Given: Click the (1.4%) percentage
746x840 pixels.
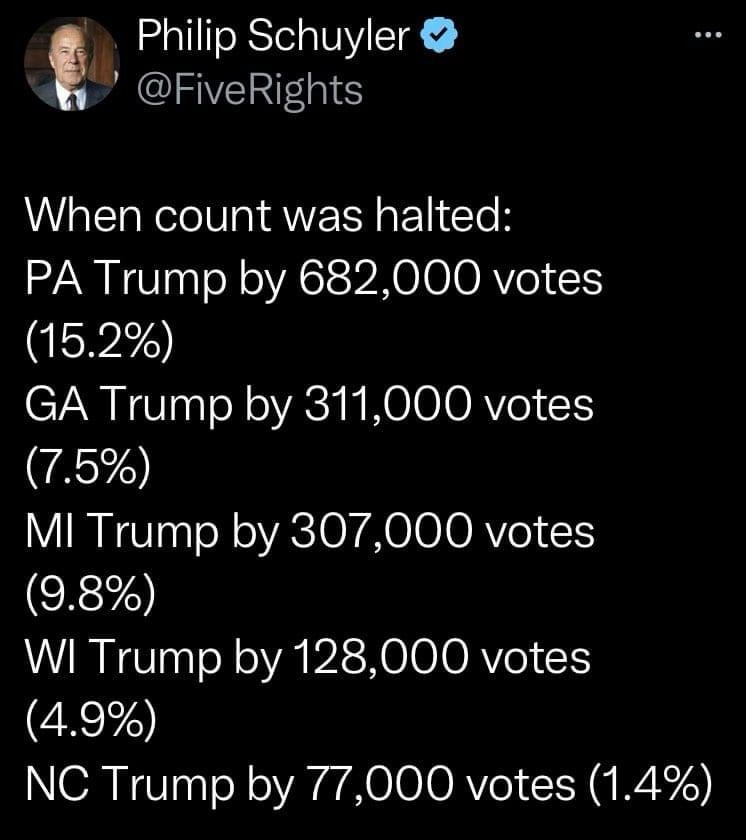Looking at the screenshot, I should pyautogui.click(x=647, y=782).
